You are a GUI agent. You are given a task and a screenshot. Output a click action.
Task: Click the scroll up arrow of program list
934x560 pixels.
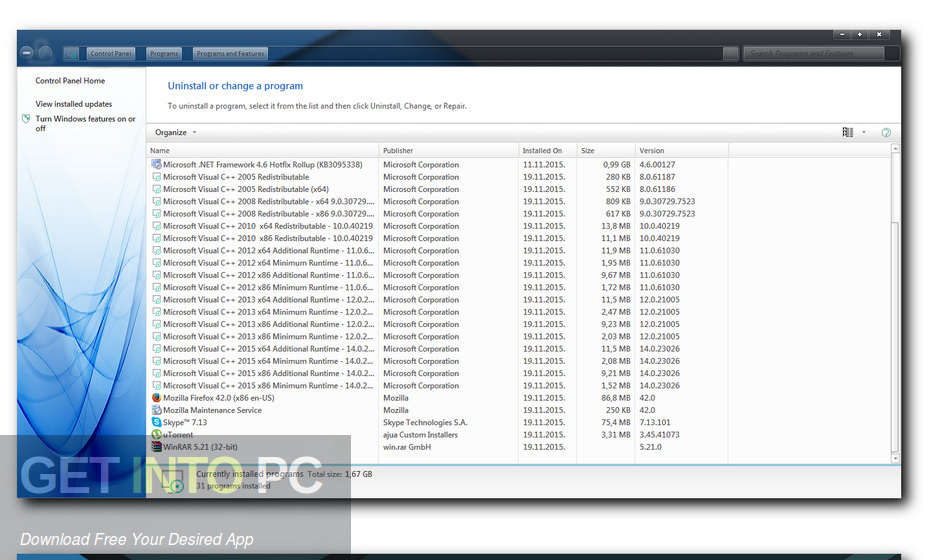tap(895, 148)
